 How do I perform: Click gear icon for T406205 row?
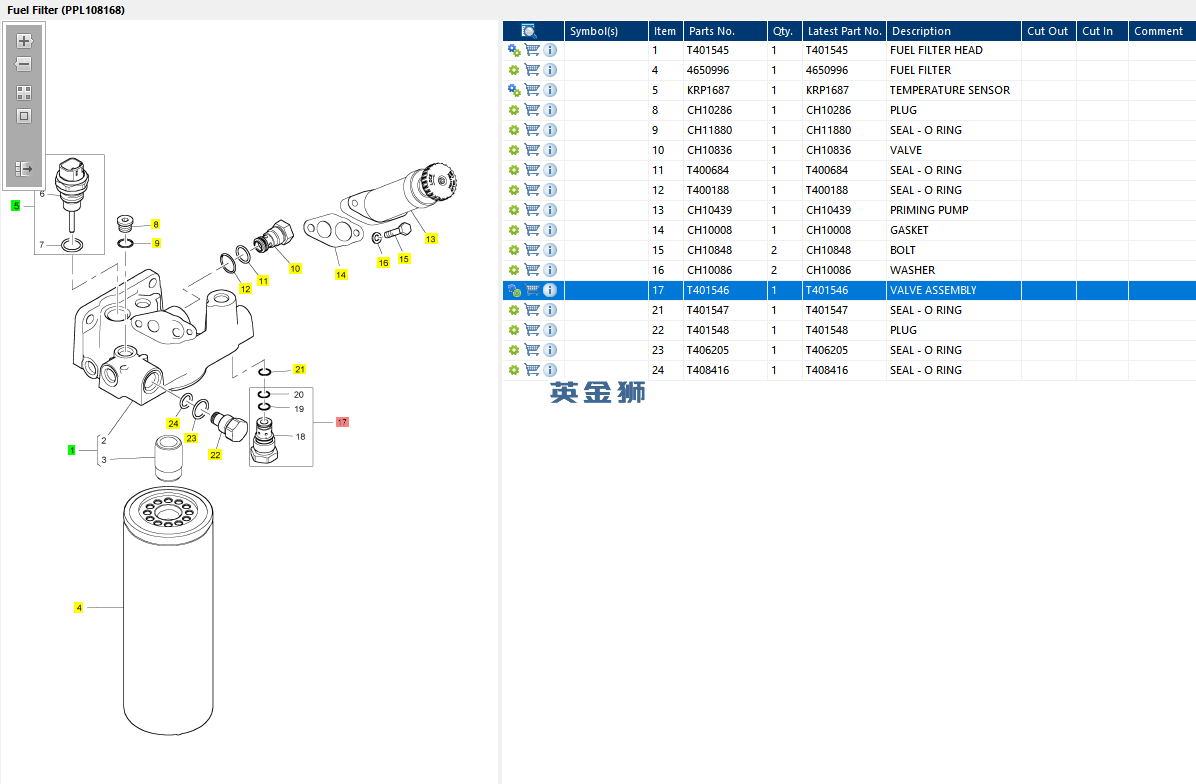tap(514, 350)
